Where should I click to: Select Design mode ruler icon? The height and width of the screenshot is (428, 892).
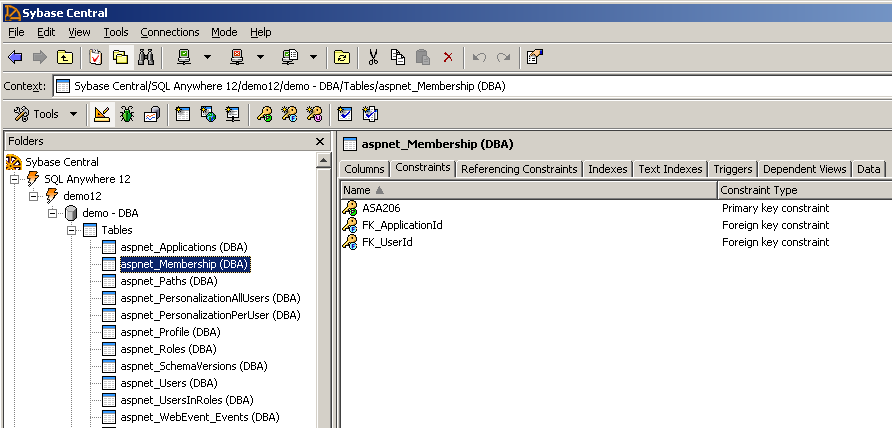click(x=102, y=114)
